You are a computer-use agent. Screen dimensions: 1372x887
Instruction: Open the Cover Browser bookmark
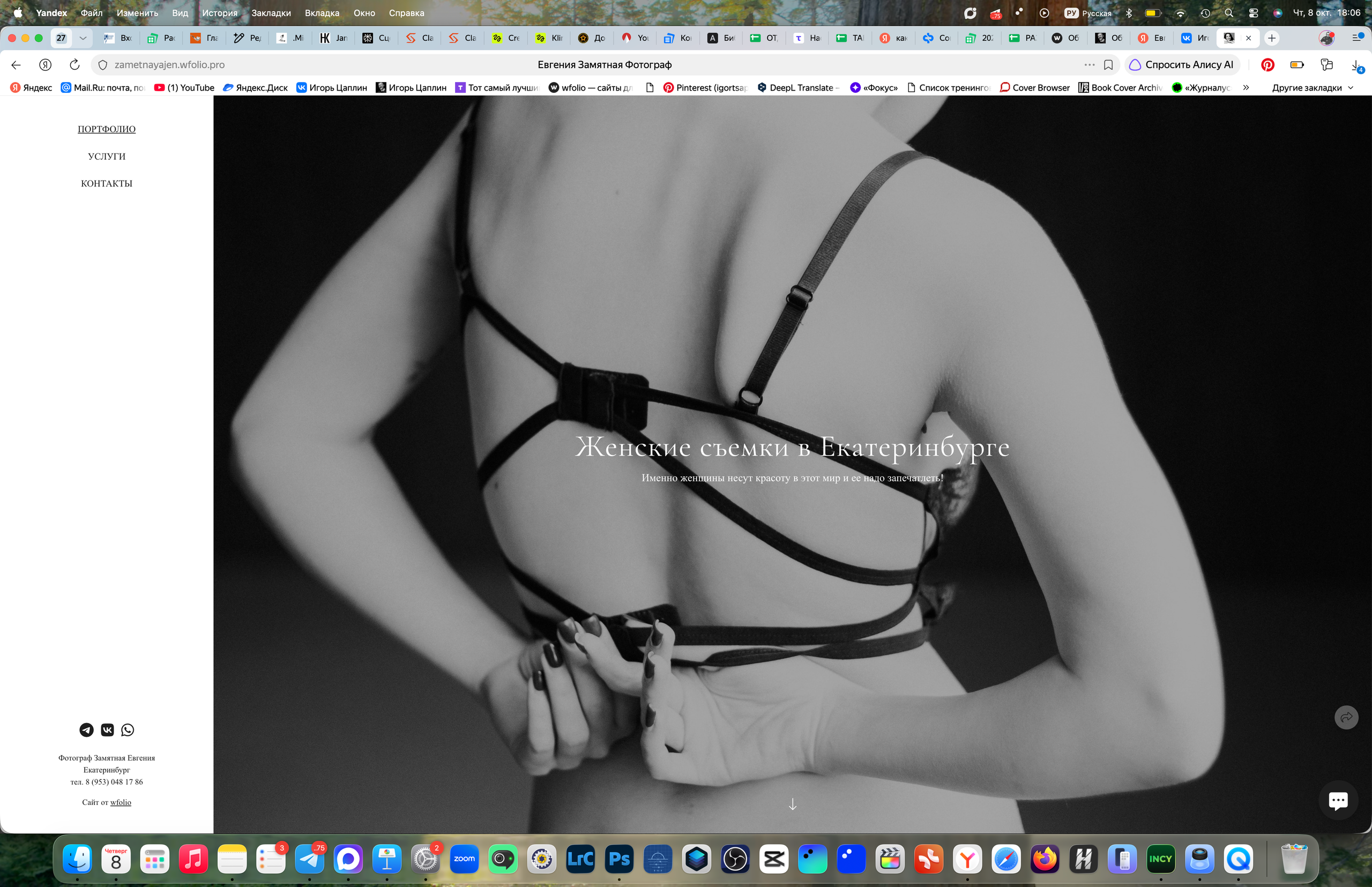pyautogui.click(x=1034, y=87)
